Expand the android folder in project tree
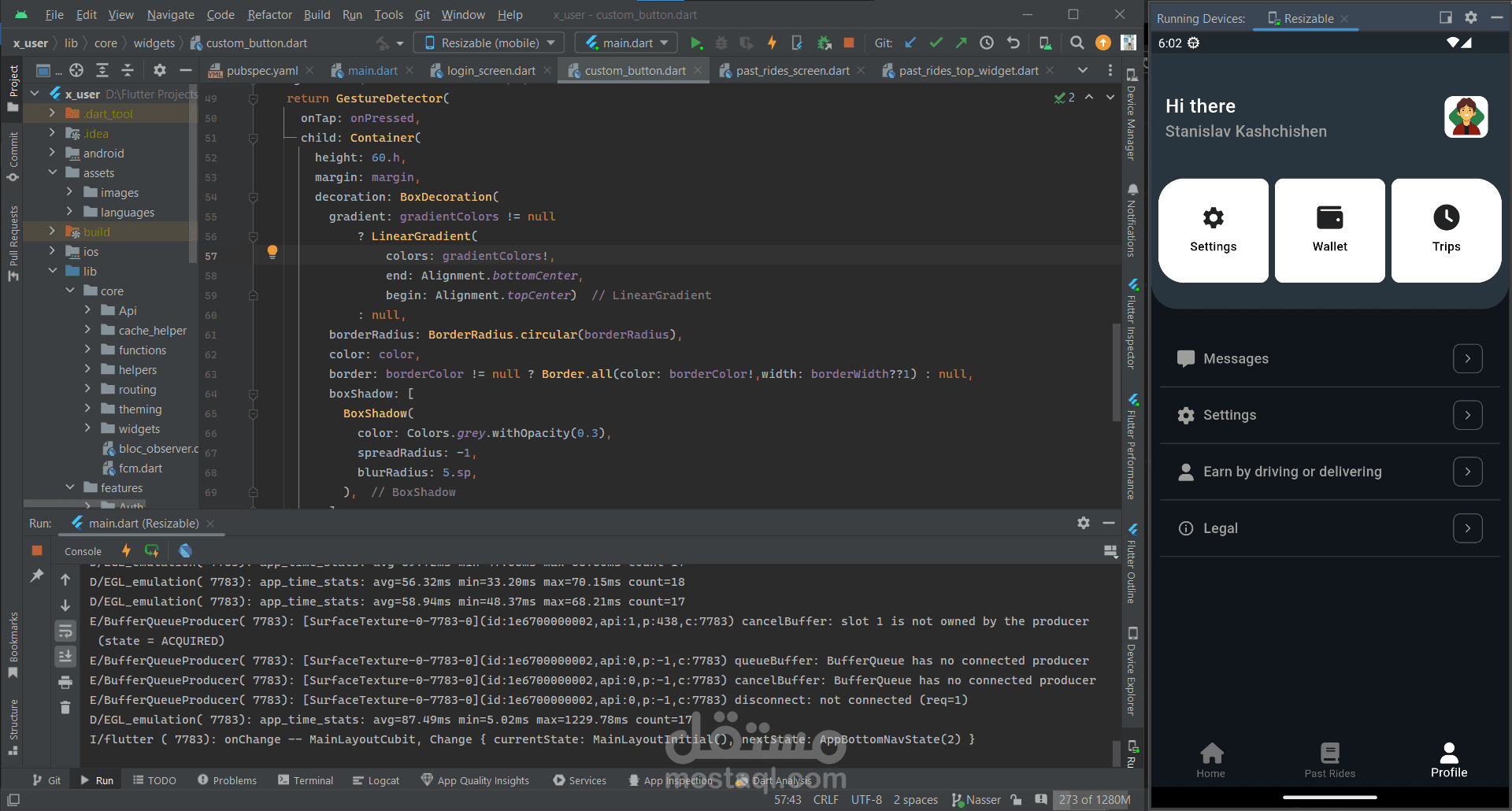 pos(53,154)
